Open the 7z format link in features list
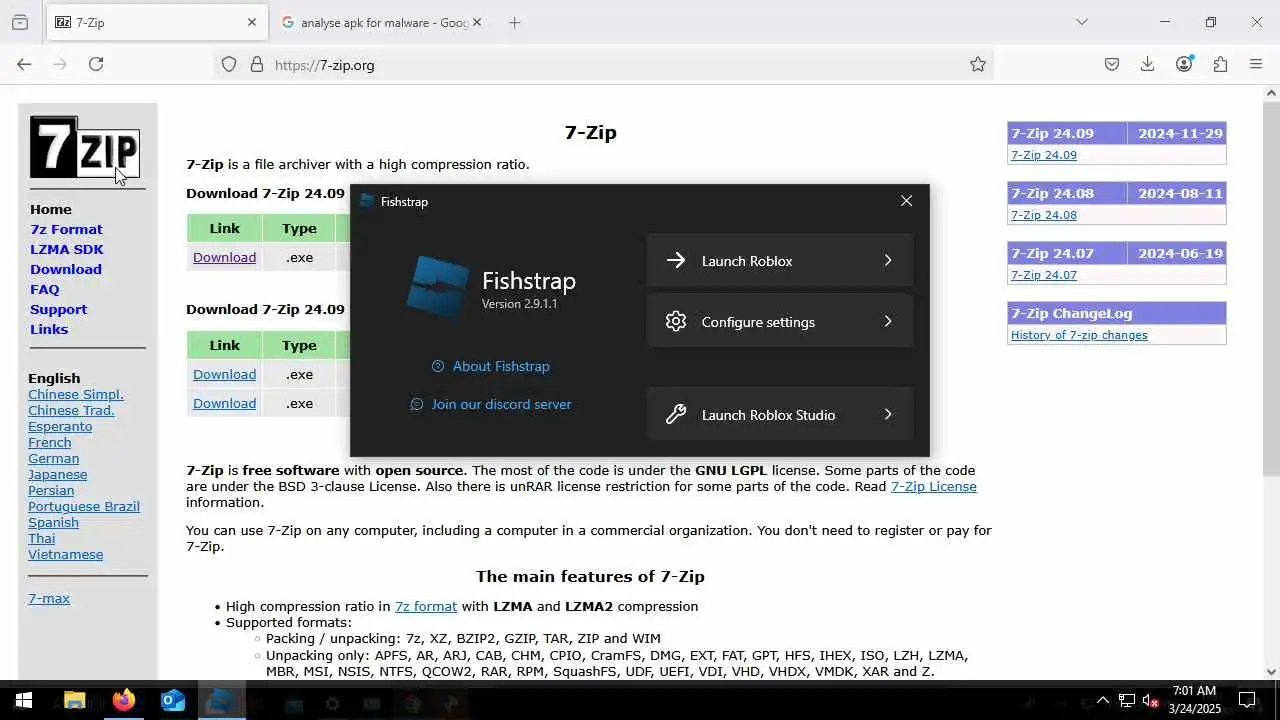The height and width of the screenshot is (720, 1280). coord(426,606)
